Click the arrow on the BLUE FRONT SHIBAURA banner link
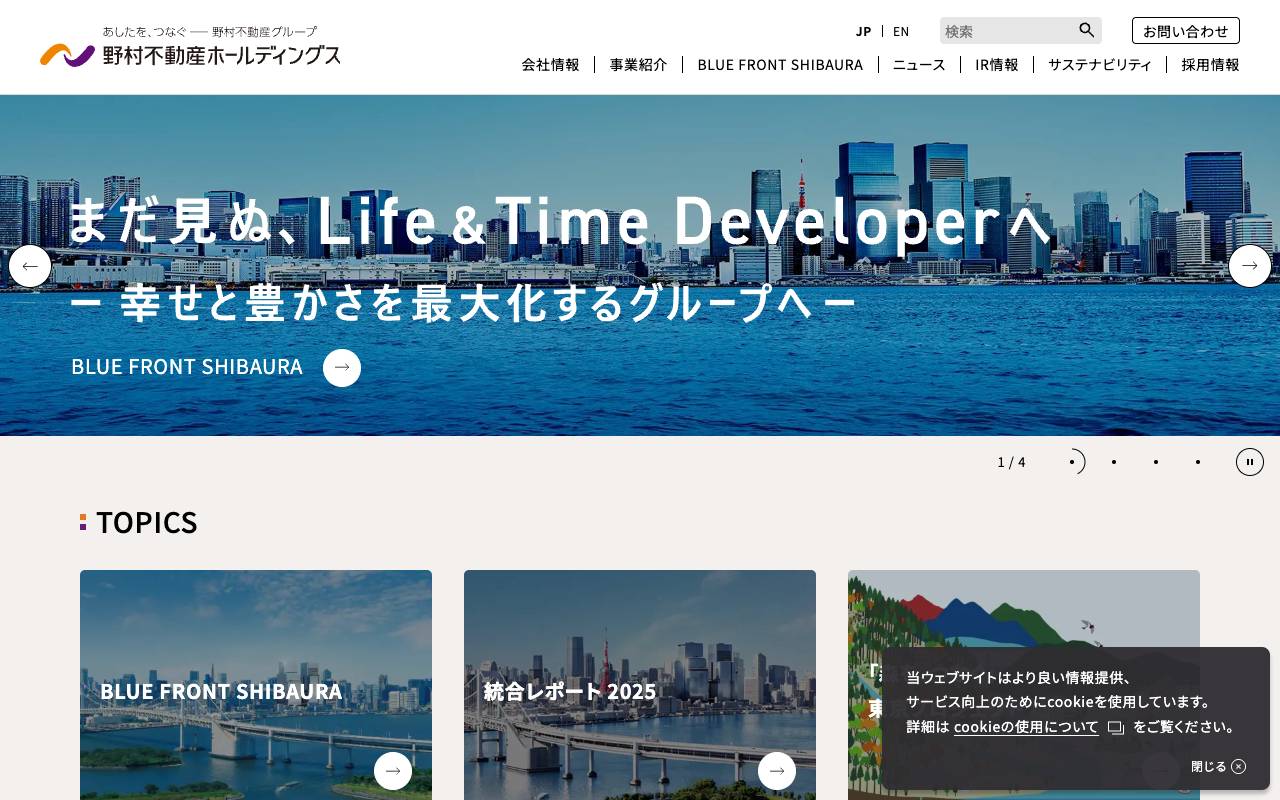 click(x=342, y=367)
